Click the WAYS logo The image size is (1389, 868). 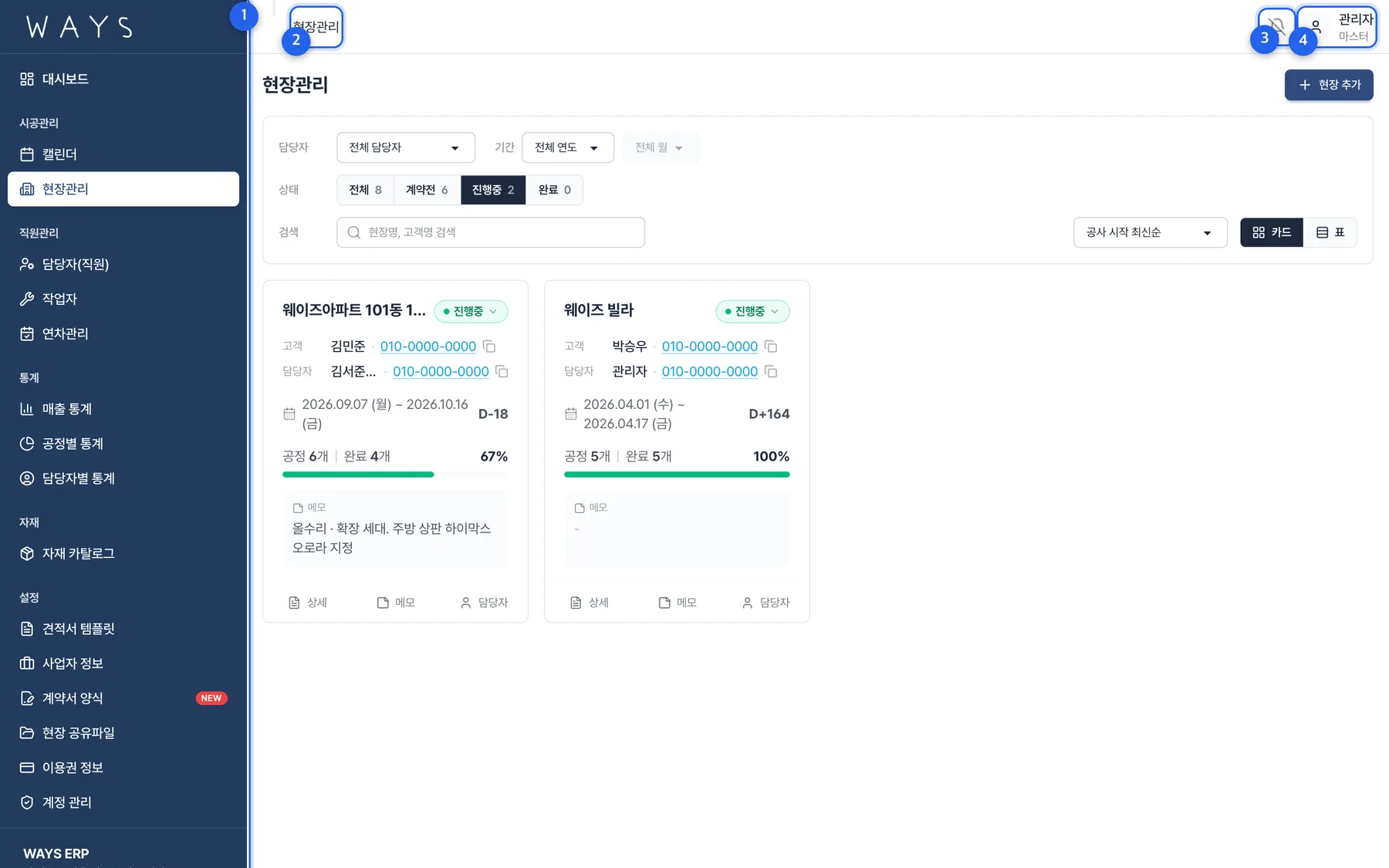79,27
